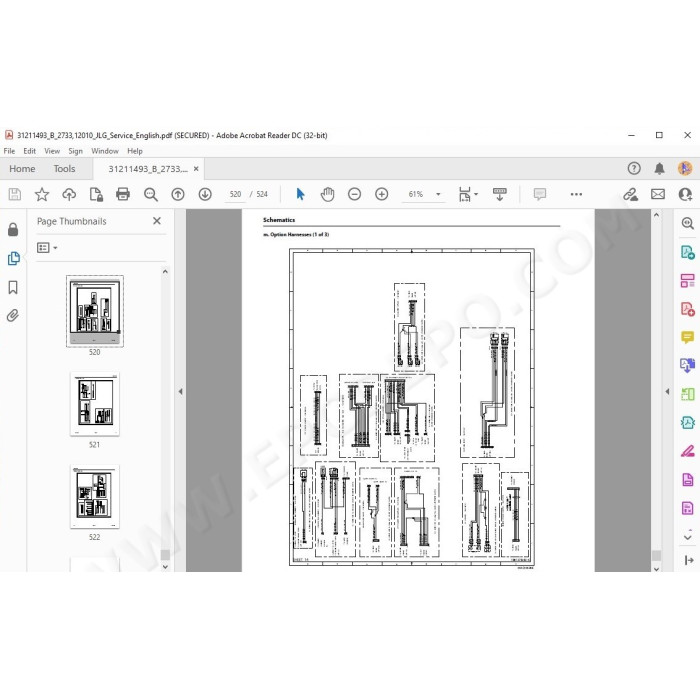Add bookmark with star icon
This screenshot has height=700, width=700.
(x=42, y=194)
